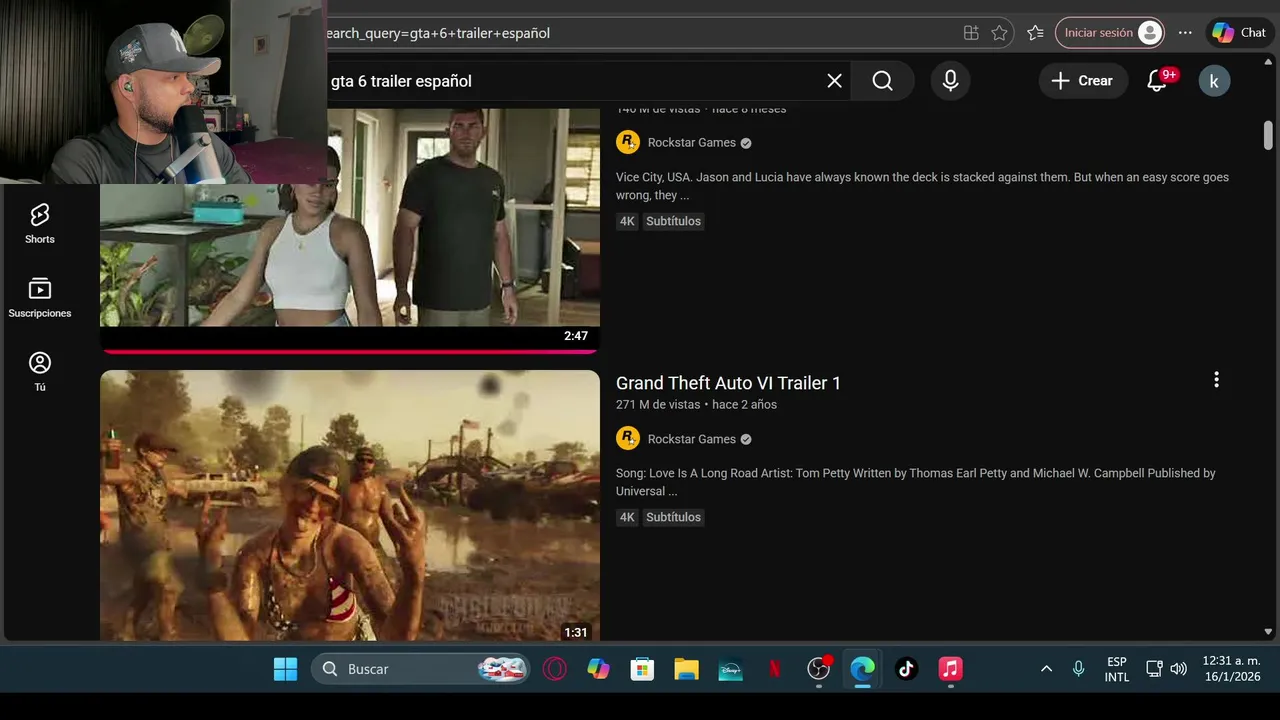Open the browser favorites list icon
The height and width of the screenshot is (720, 1280).
(x=1035, y=33)
